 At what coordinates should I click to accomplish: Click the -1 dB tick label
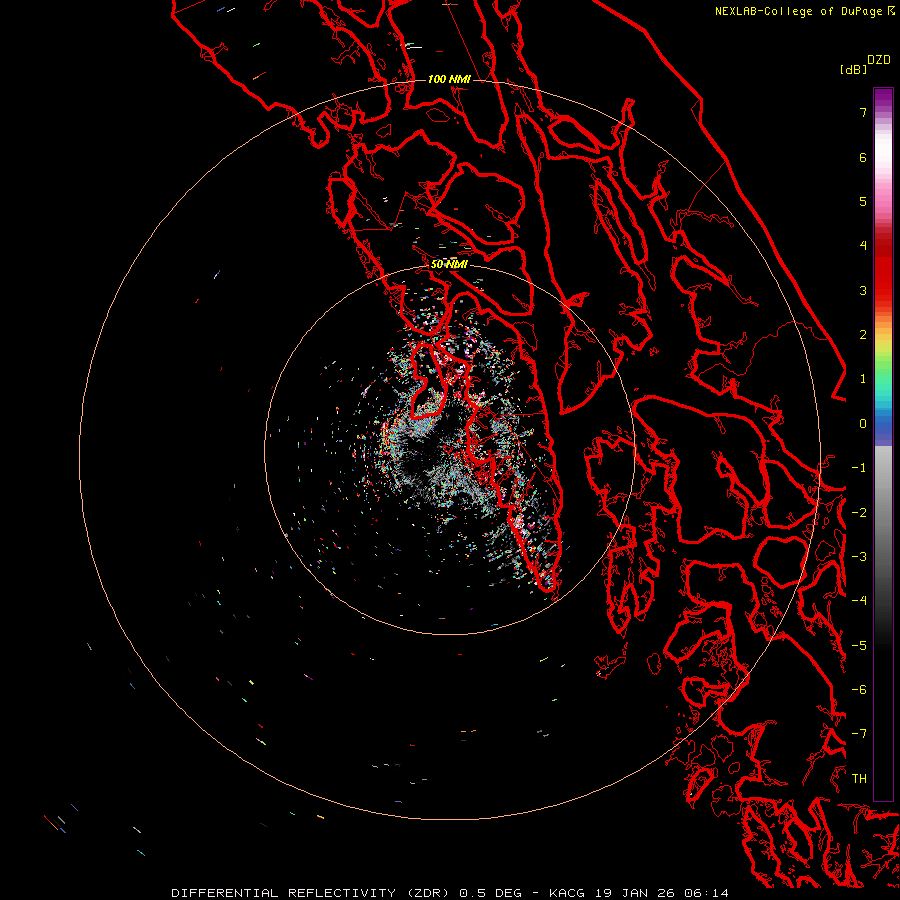click(x=859, y=468)
